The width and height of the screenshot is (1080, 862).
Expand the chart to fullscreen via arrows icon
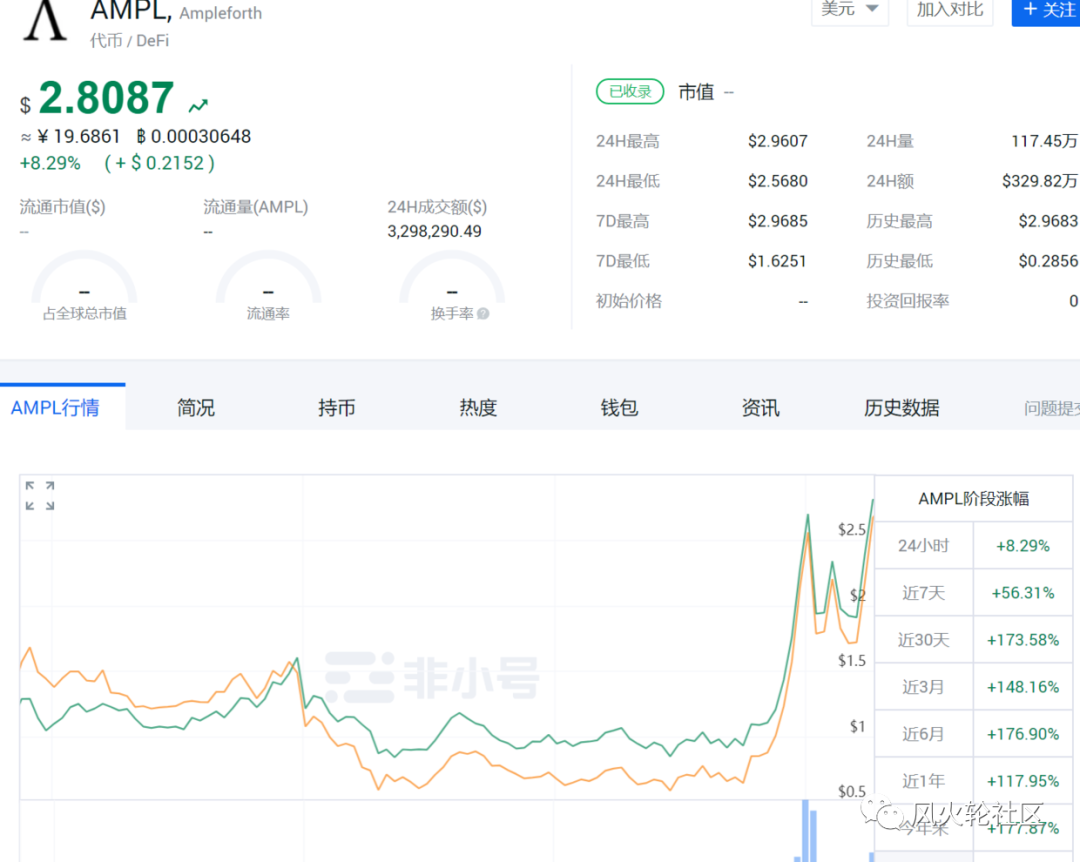(x=38, y=495)
